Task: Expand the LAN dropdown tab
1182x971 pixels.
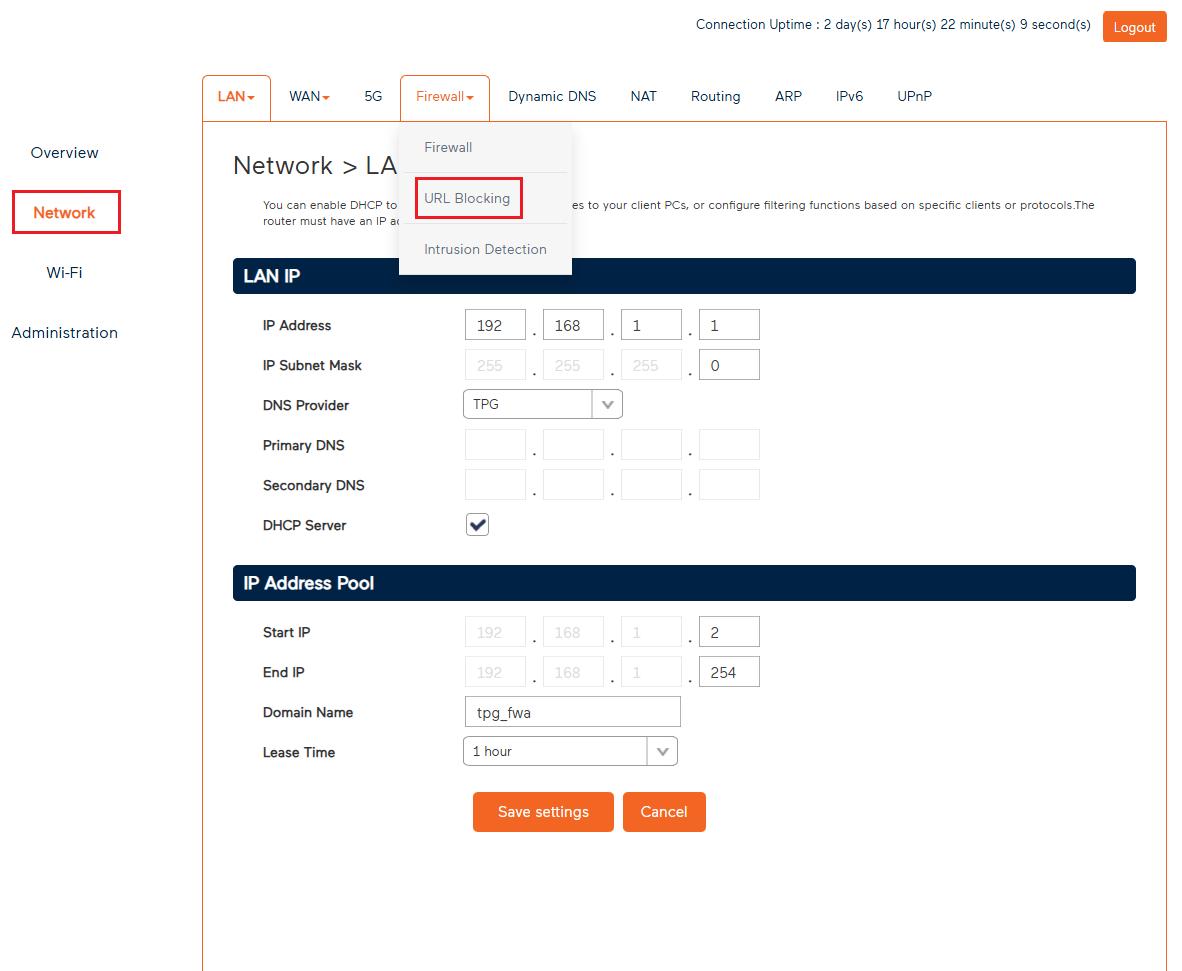Action: 235,96
